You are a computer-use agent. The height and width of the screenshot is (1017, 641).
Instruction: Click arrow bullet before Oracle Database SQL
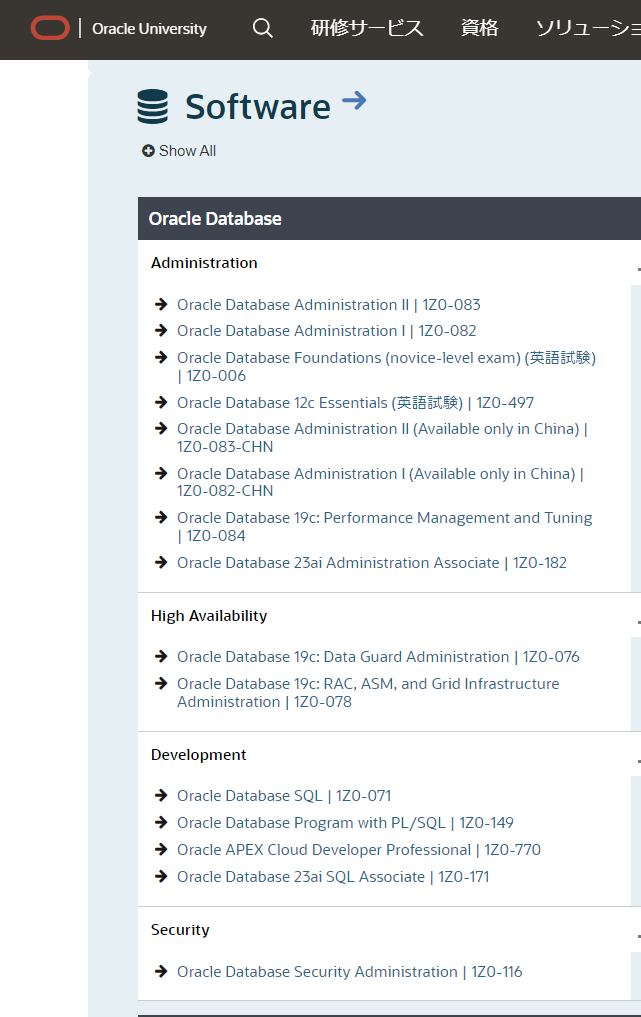click(161, 796)
